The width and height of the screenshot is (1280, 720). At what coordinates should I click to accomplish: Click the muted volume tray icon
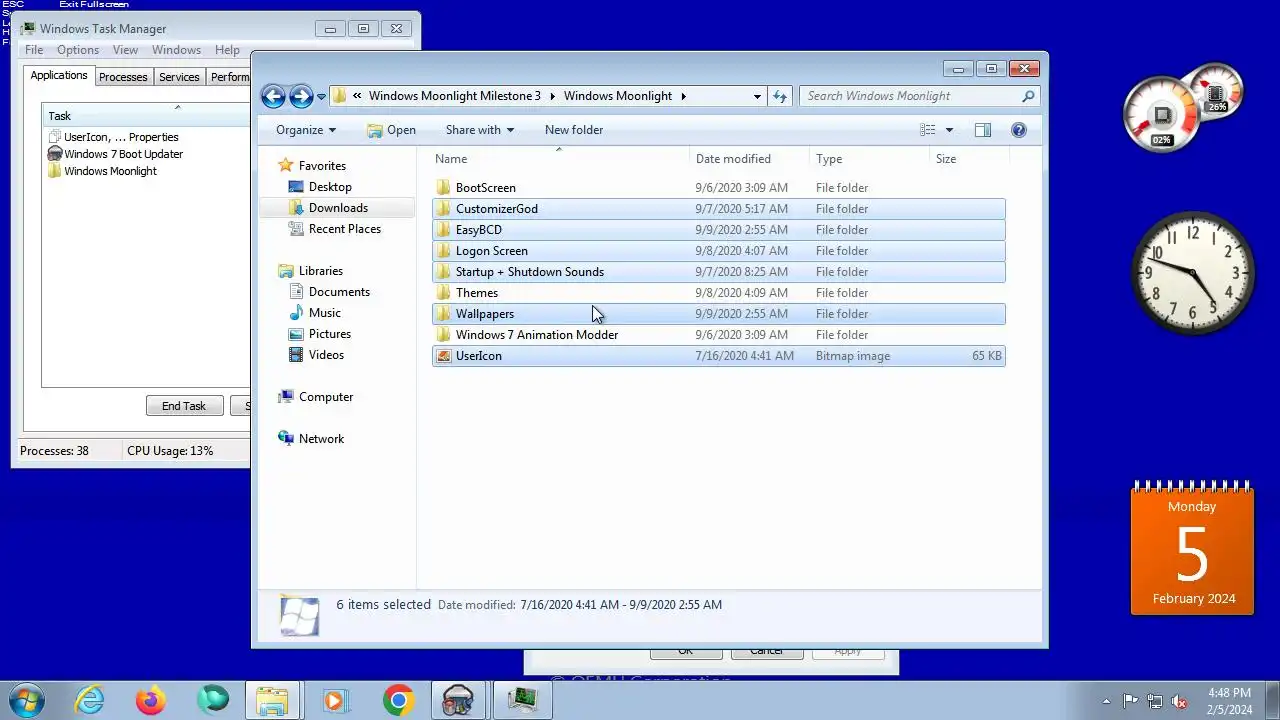click(1179, 701)
